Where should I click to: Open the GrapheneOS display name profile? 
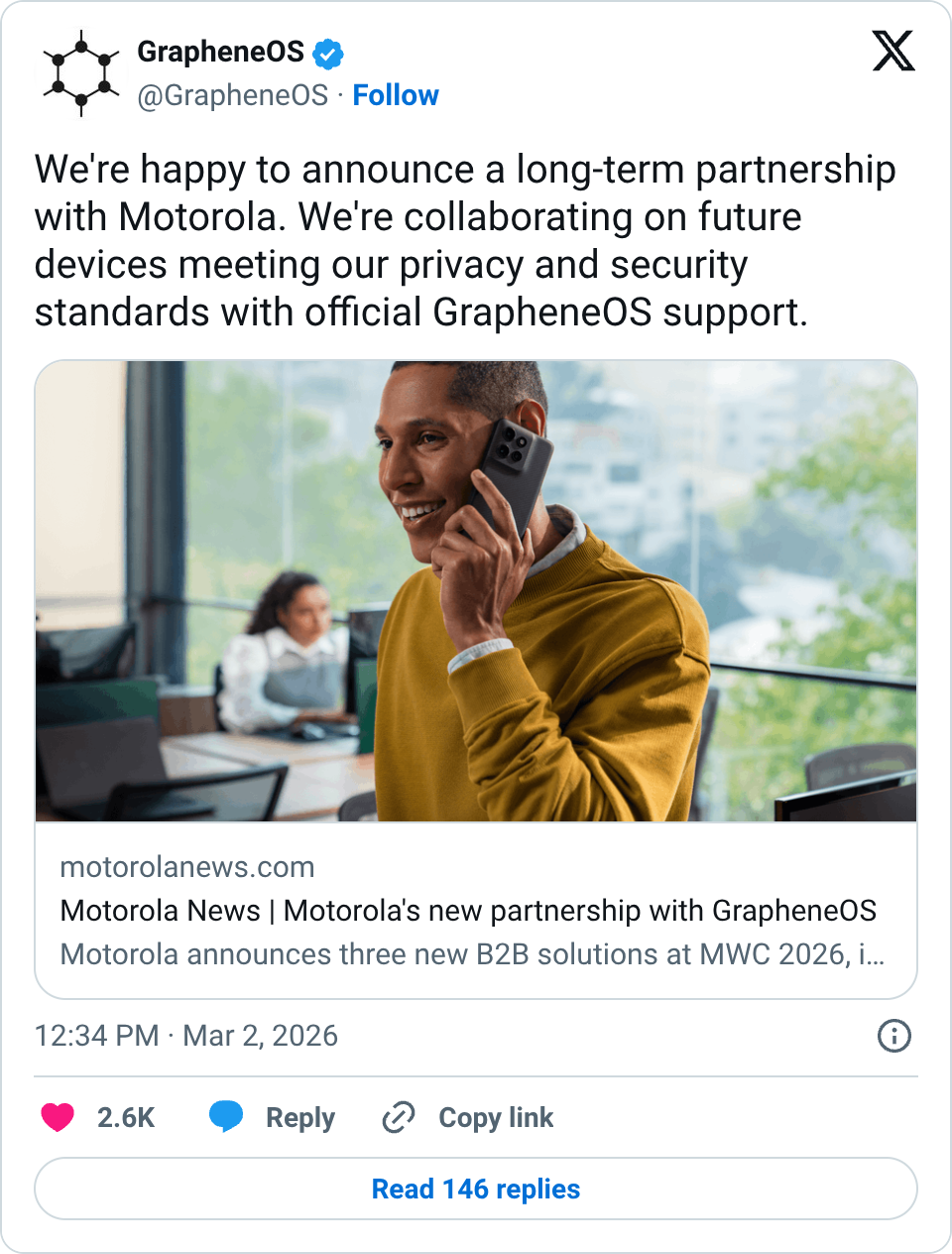(x=220, y=52)
